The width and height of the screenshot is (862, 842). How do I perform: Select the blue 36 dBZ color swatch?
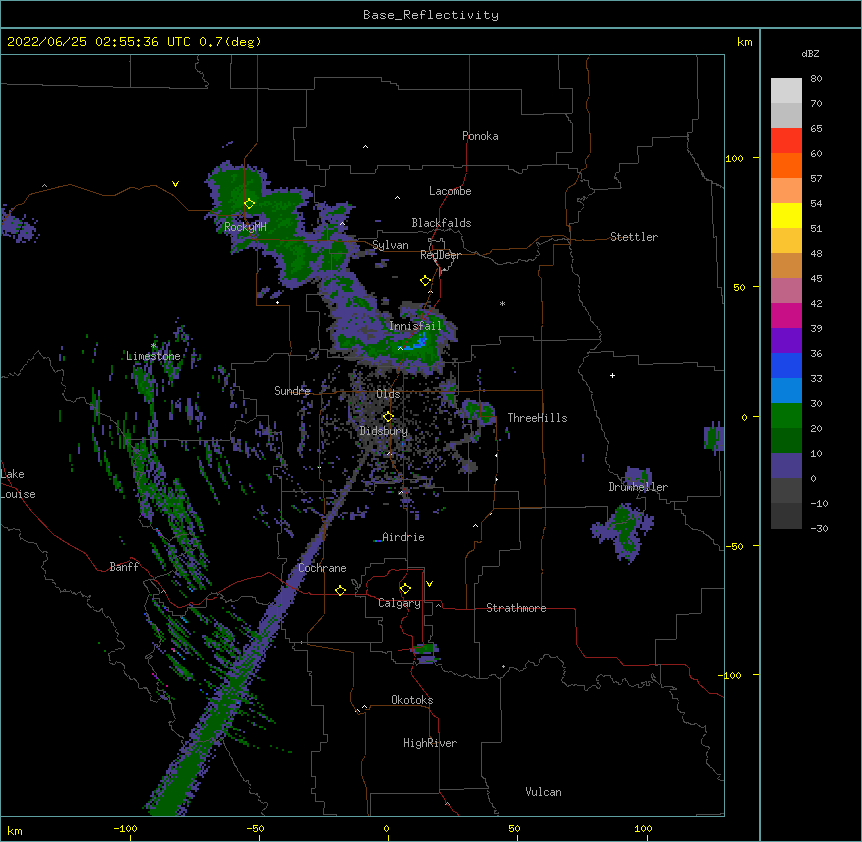click(x=786, y=365)
